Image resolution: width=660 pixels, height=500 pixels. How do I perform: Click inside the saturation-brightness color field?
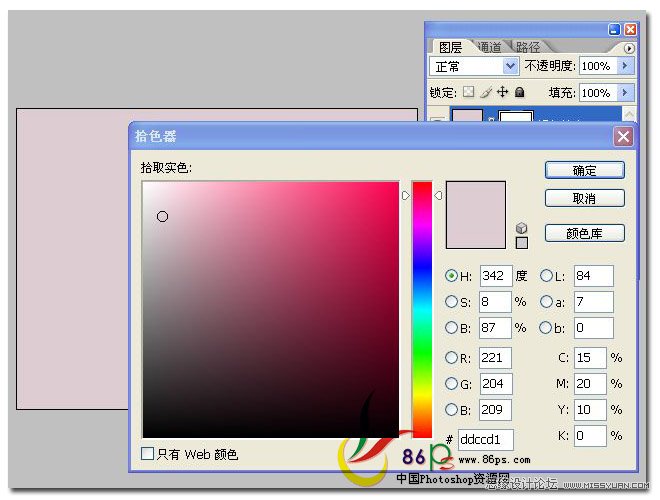271,309
